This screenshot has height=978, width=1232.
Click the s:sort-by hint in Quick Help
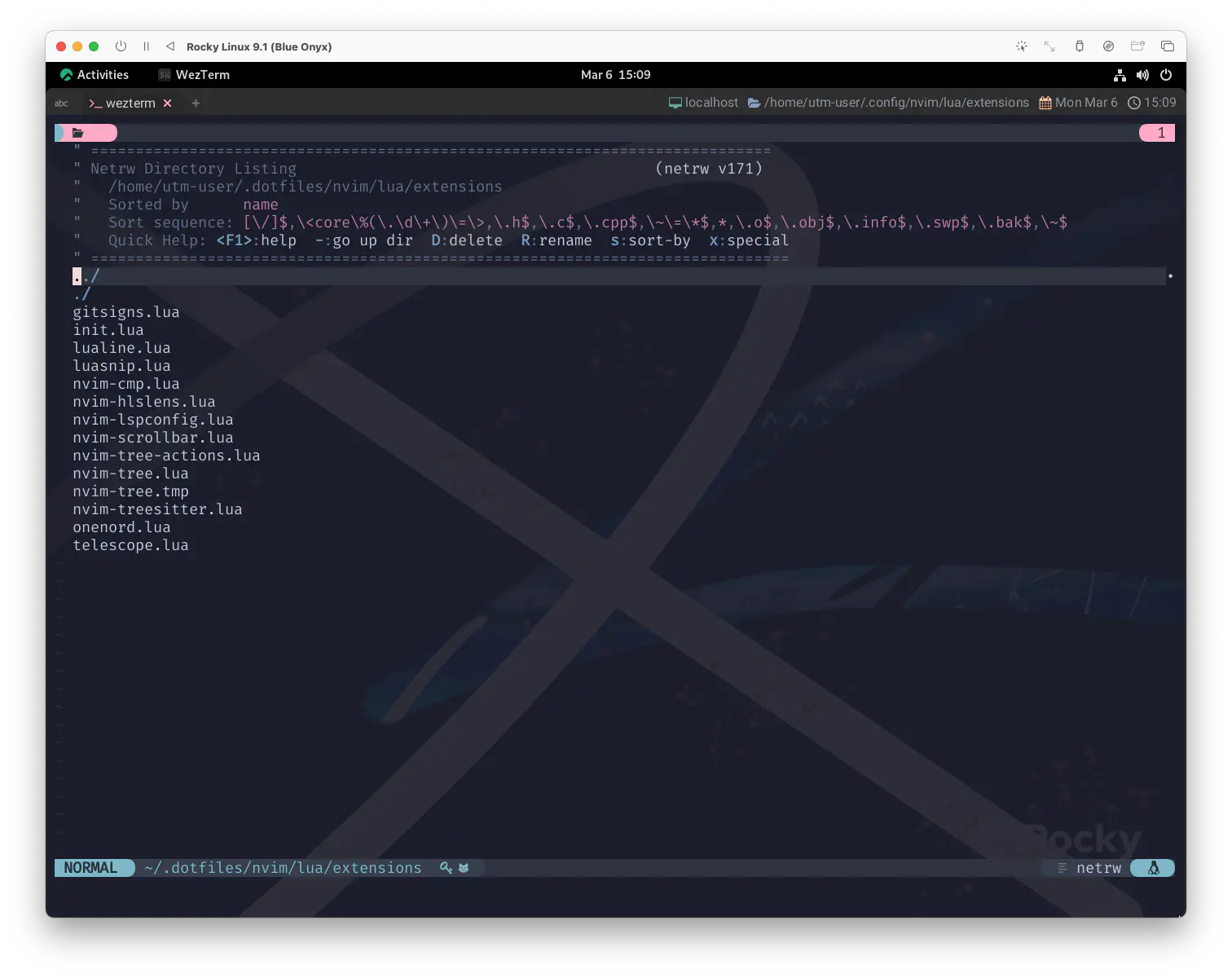coord(650,240)
